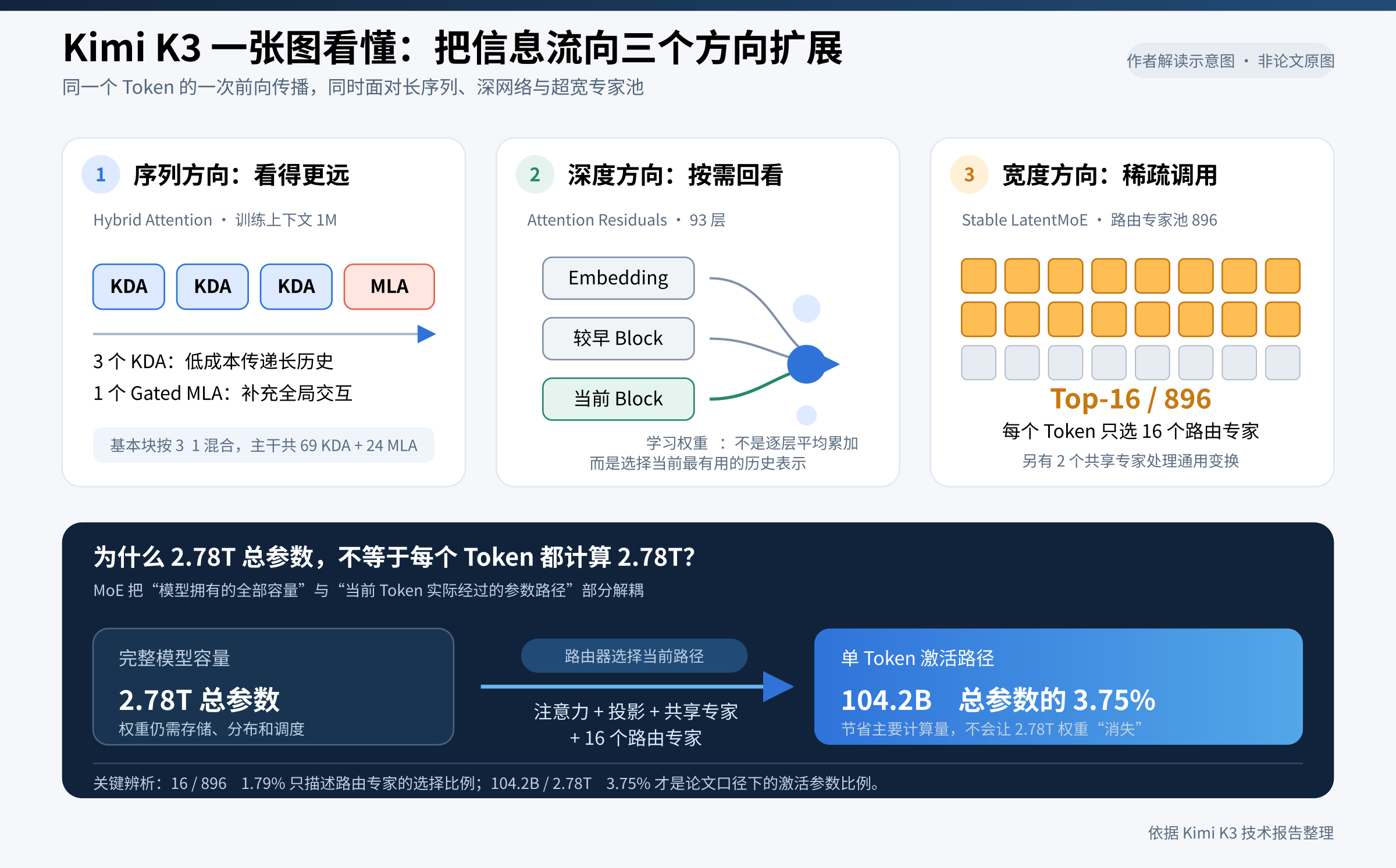Click the 较早 Block box
The image size is (1396, 868).
(618, 338)
